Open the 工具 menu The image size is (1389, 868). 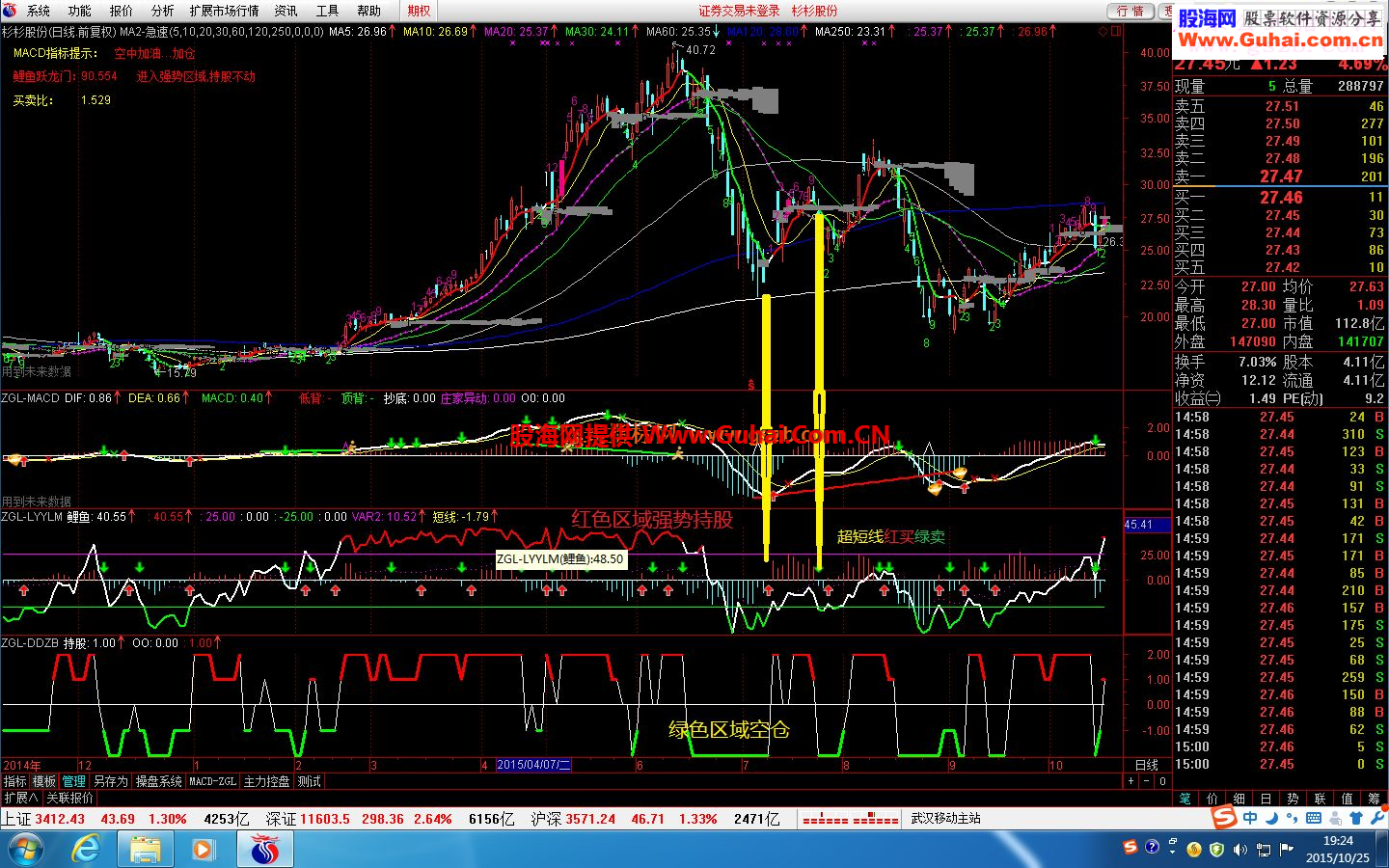[328, 11]
